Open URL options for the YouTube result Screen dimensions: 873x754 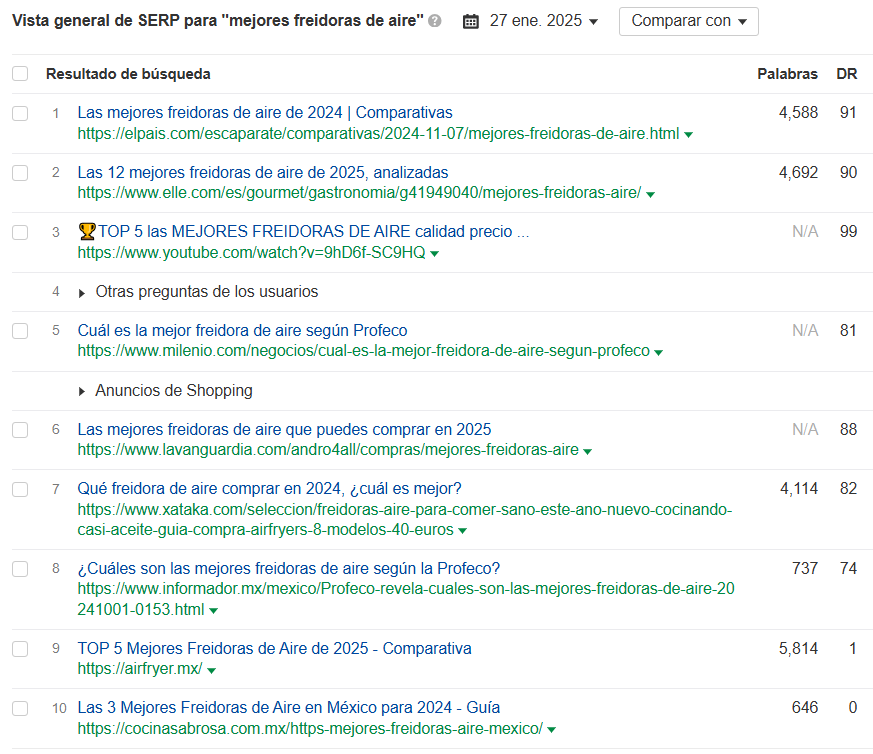(434, 253)
